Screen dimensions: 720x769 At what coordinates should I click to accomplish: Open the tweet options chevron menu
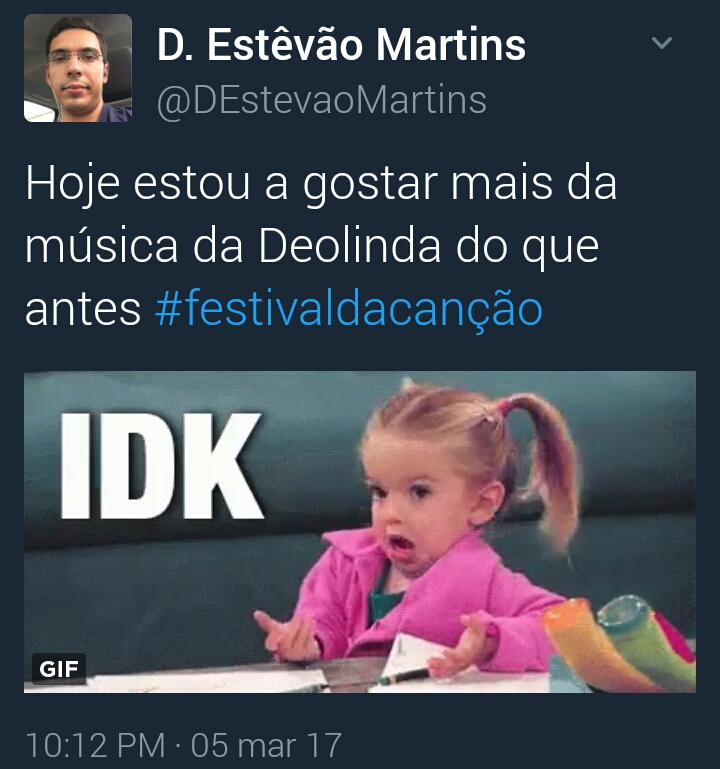pyautogui.click(x=662, y=43)
